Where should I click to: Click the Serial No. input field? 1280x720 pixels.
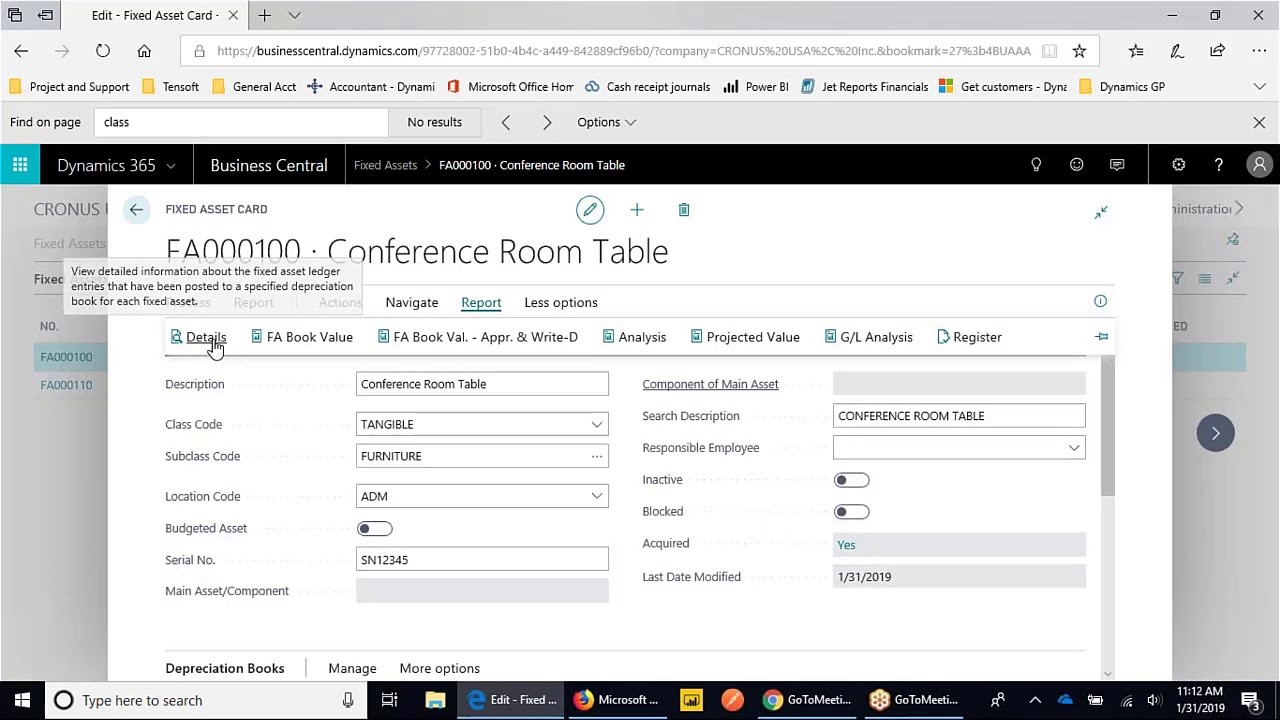pyautogui.click(x=482, y=560)
